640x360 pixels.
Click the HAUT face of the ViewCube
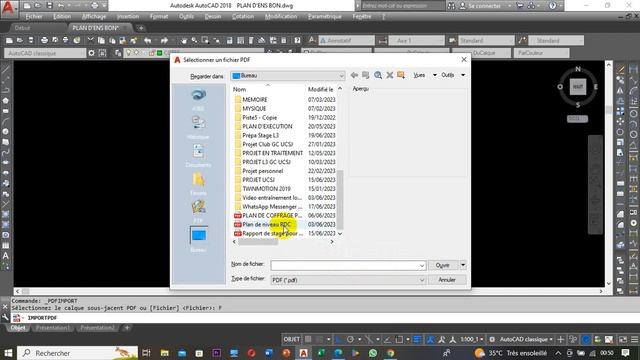point(578,87)
